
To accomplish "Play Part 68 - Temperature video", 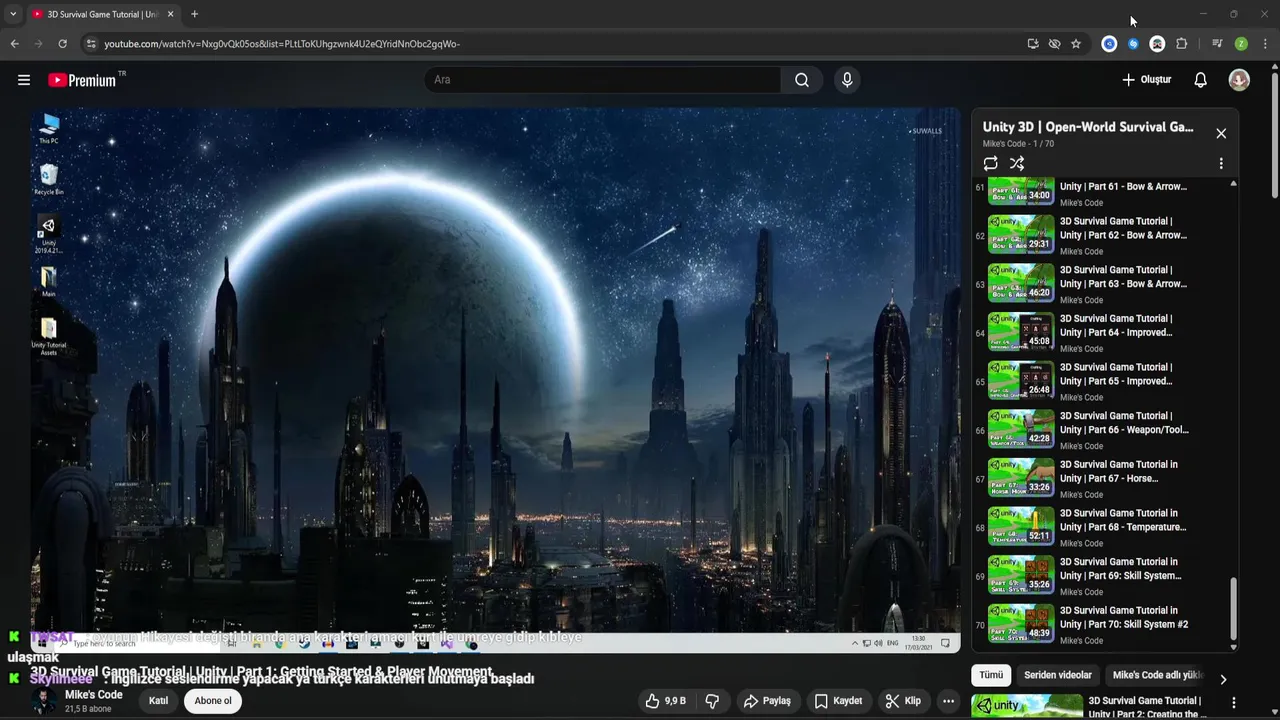I will pyautogui.click(x=1021, y=525).
